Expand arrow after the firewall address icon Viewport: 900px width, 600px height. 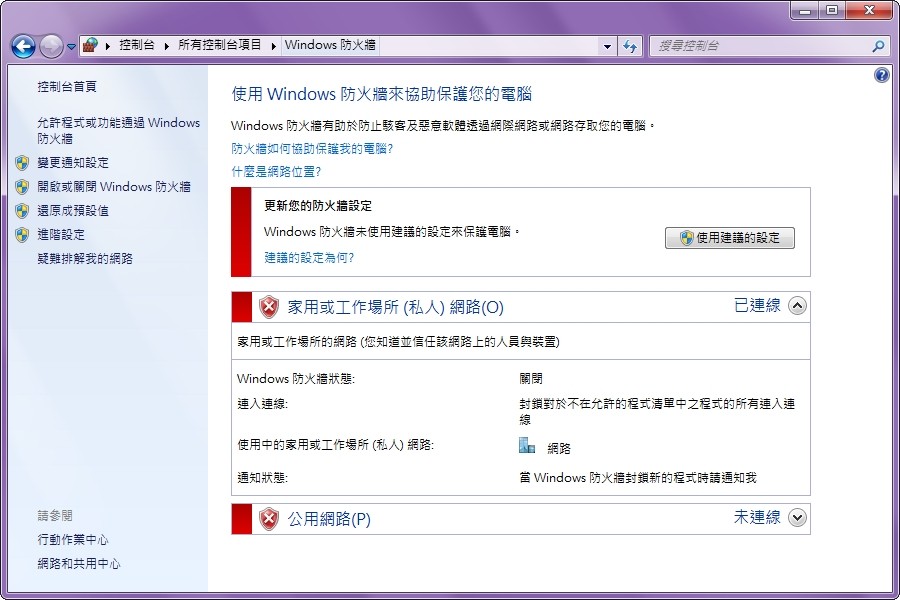click(108, 45)
